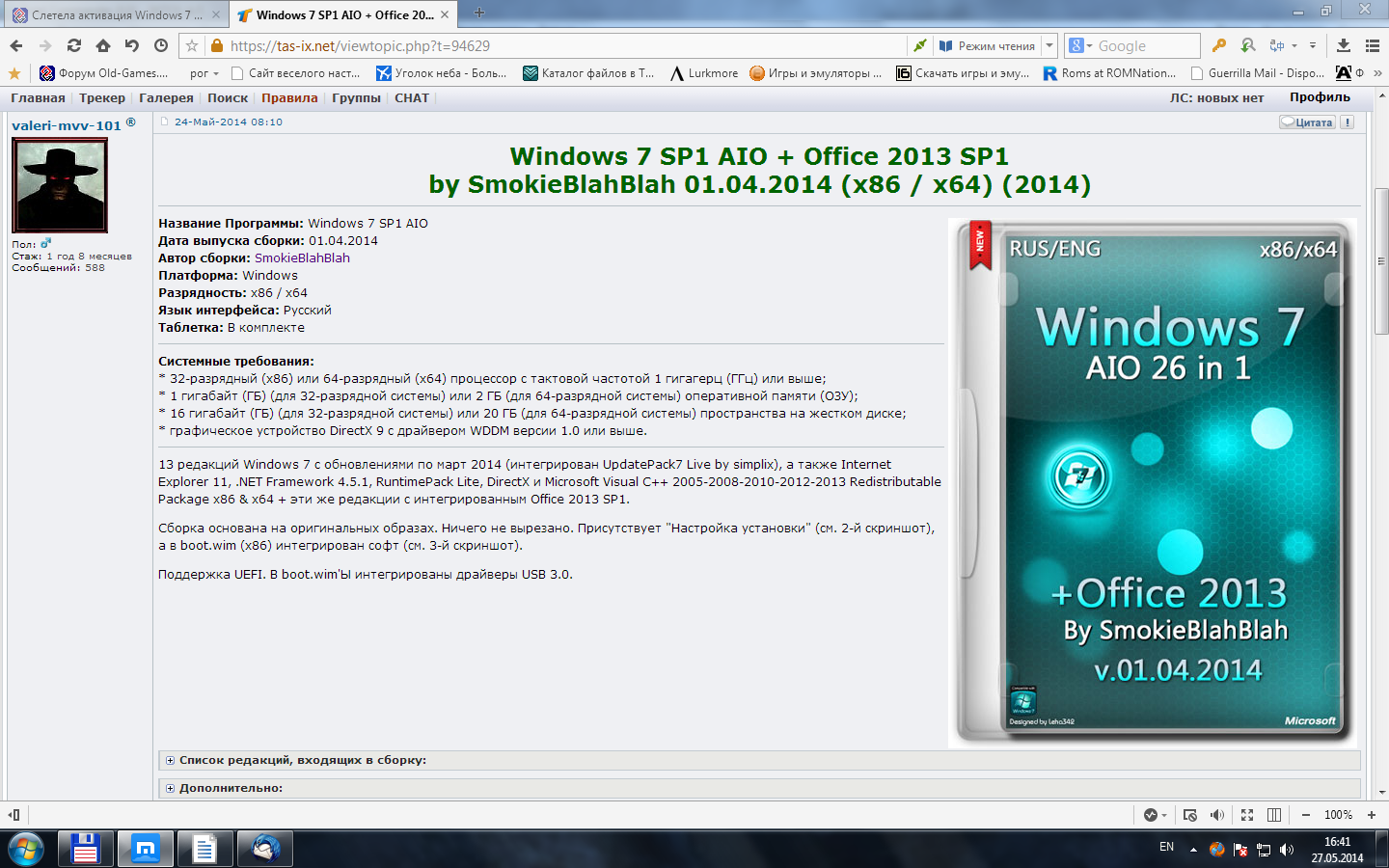
Task: Restore last closed tab with undo icon
Action: coord(132,45)
